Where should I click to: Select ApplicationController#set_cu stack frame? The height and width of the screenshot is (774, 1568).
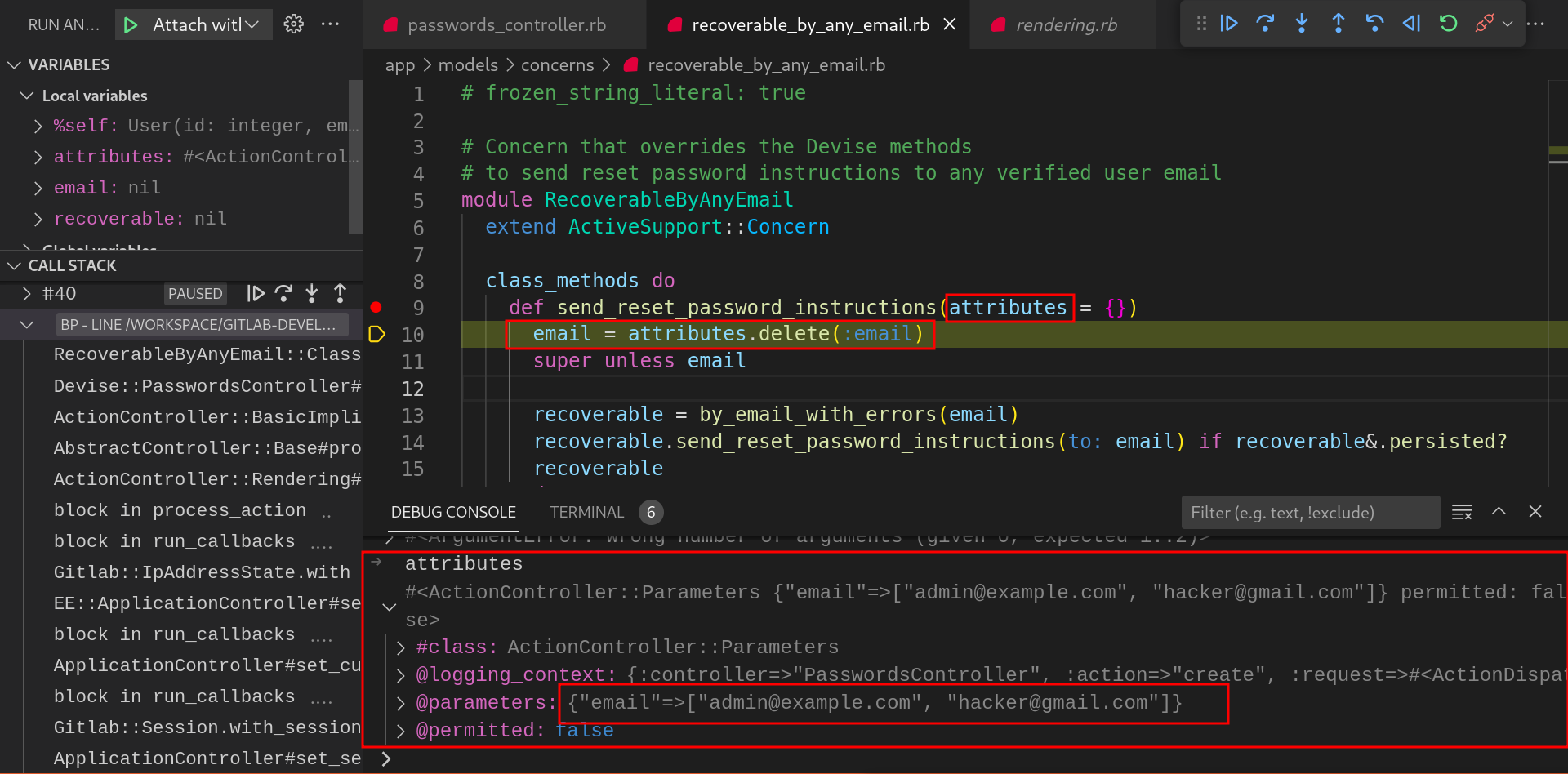pyautogui.click(x=207, y=665)
